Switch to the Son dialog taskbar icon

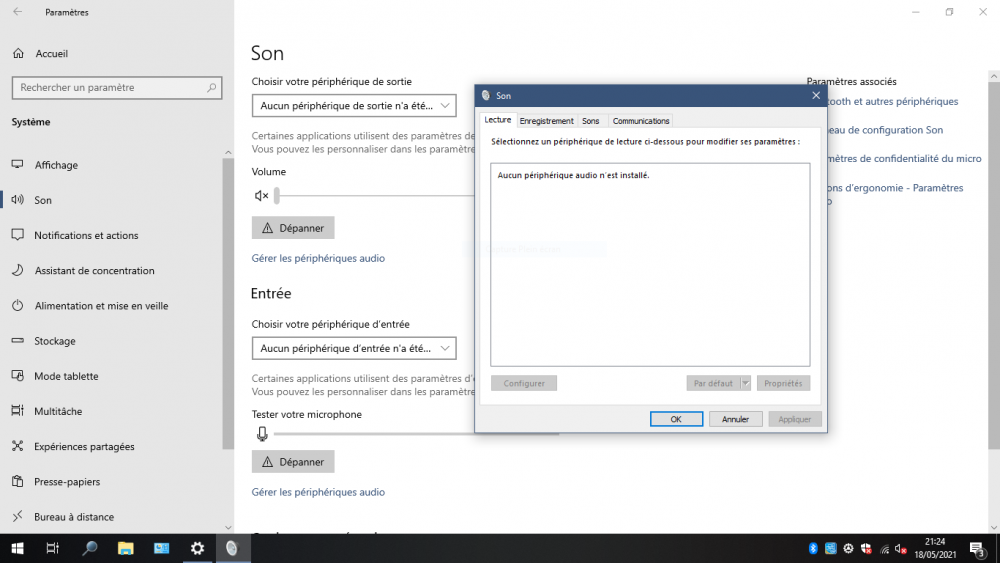click(232, 548)
